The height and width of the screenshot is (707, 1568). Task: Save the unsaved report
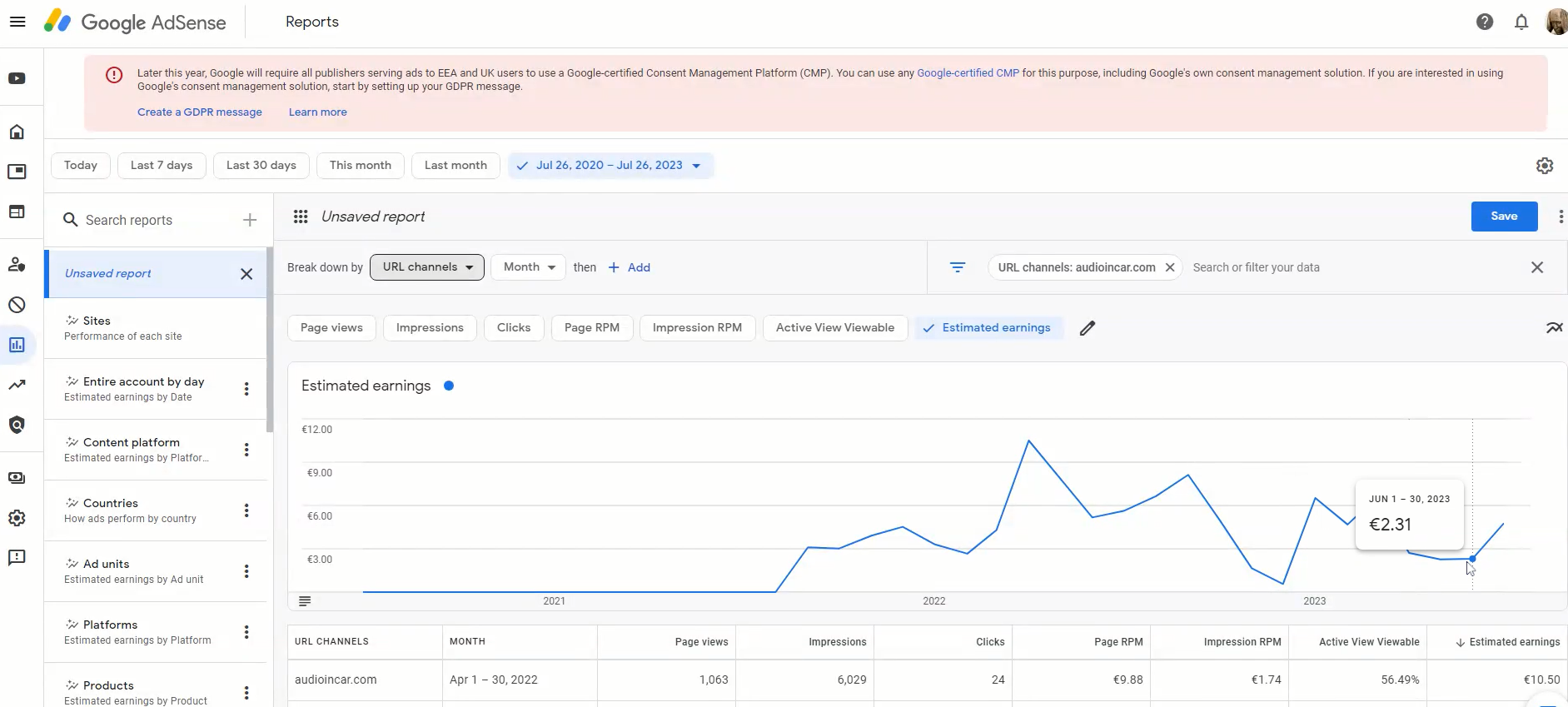click(1504, 217)
